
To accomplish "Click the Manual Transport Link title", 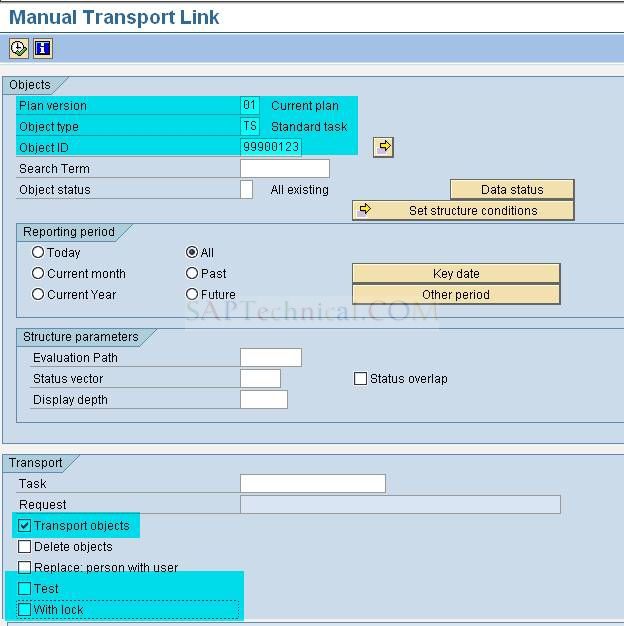I will (x=114, y=17).
